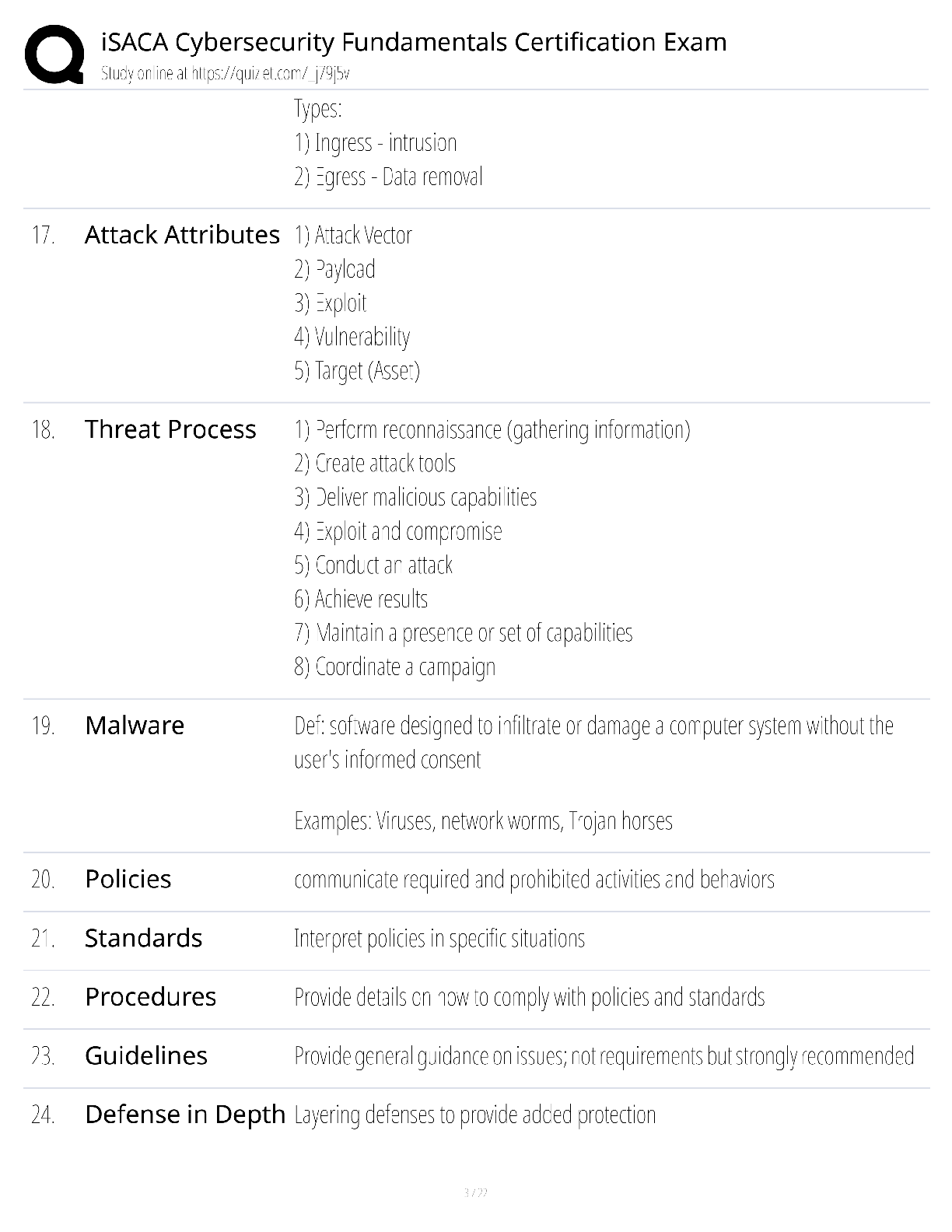952x1232 pixels.
Task: Click the Perform reconnaissance list entry
Action: tap(492, 430)
